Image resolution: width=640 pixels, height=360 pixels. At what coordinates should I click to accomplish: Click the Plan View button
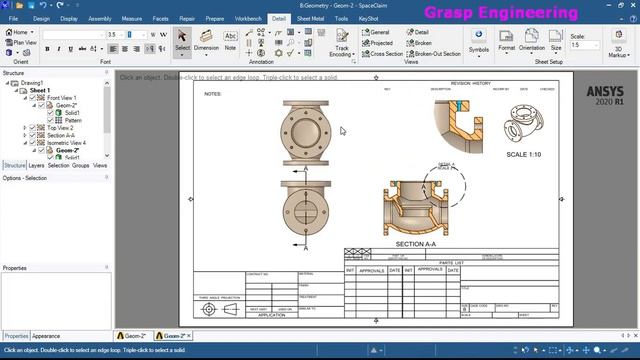(x=21, y=42)
